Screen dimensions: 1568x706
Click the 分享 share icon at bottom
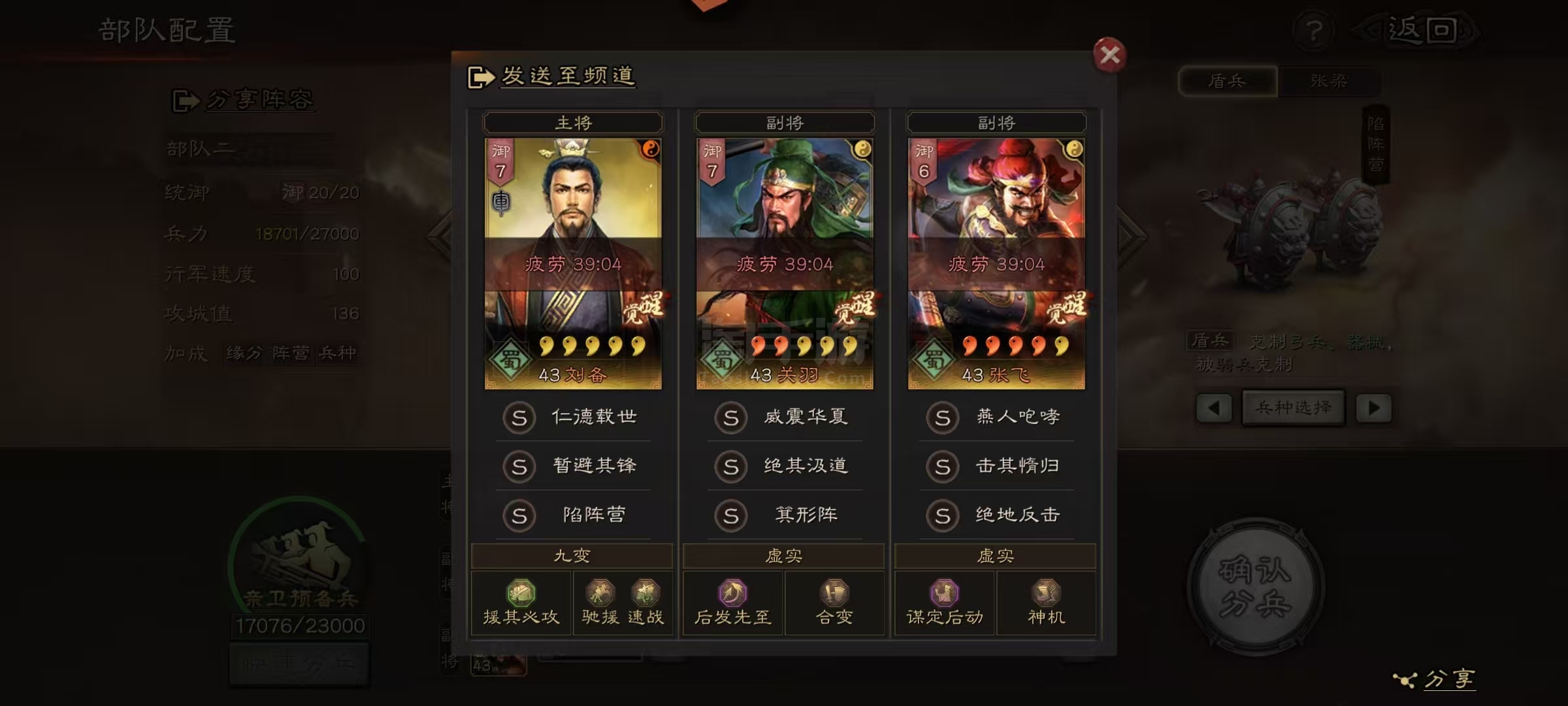click(x=1435, y=679)
